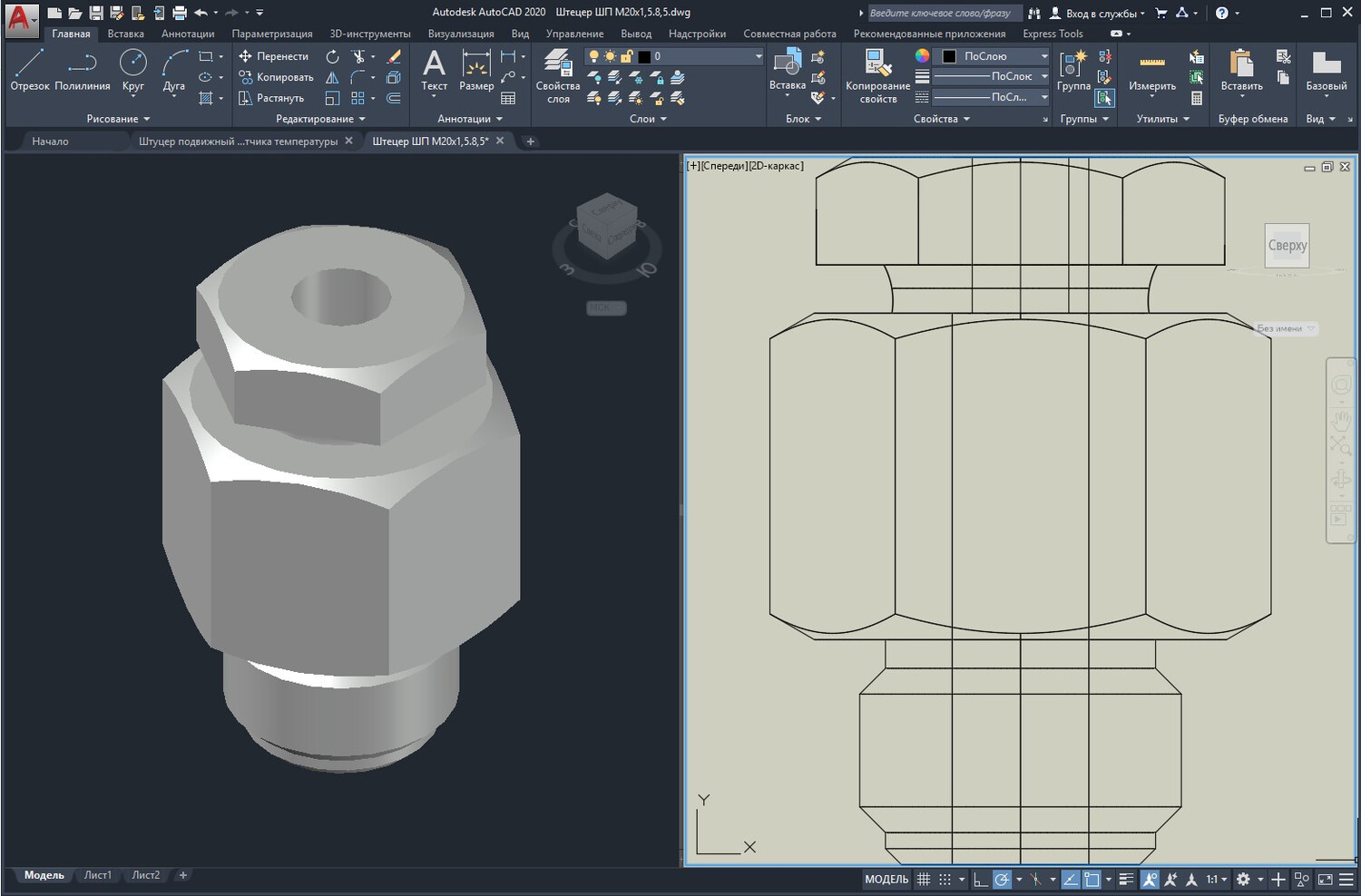Click the keyword search input field
The image size is (1361, 896).
pos(944,13)
